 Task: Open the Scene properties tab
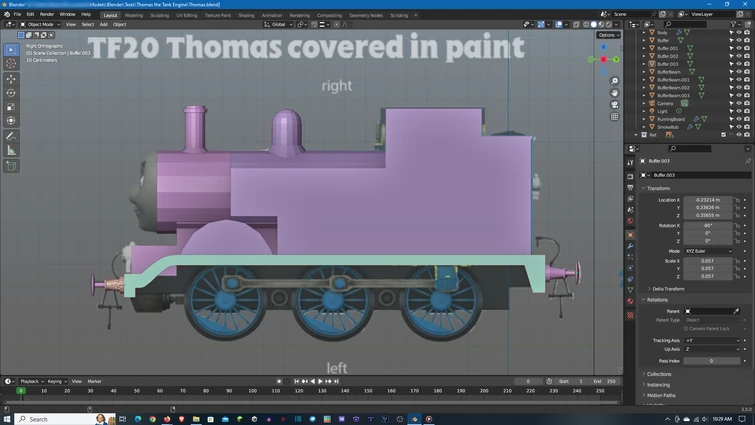click(x=630, y=210)
